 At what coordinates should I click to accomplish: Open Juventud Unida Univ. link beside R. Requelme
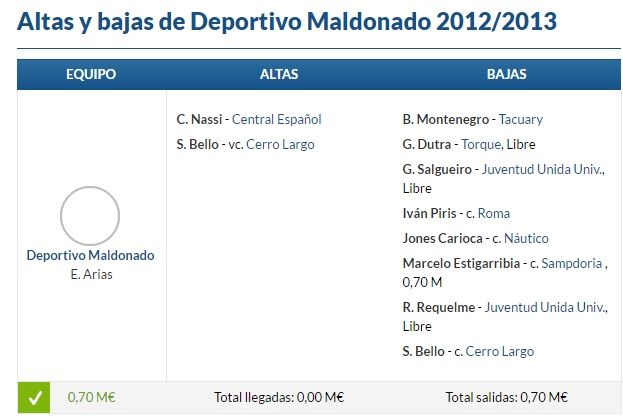(x=546, y=308)
